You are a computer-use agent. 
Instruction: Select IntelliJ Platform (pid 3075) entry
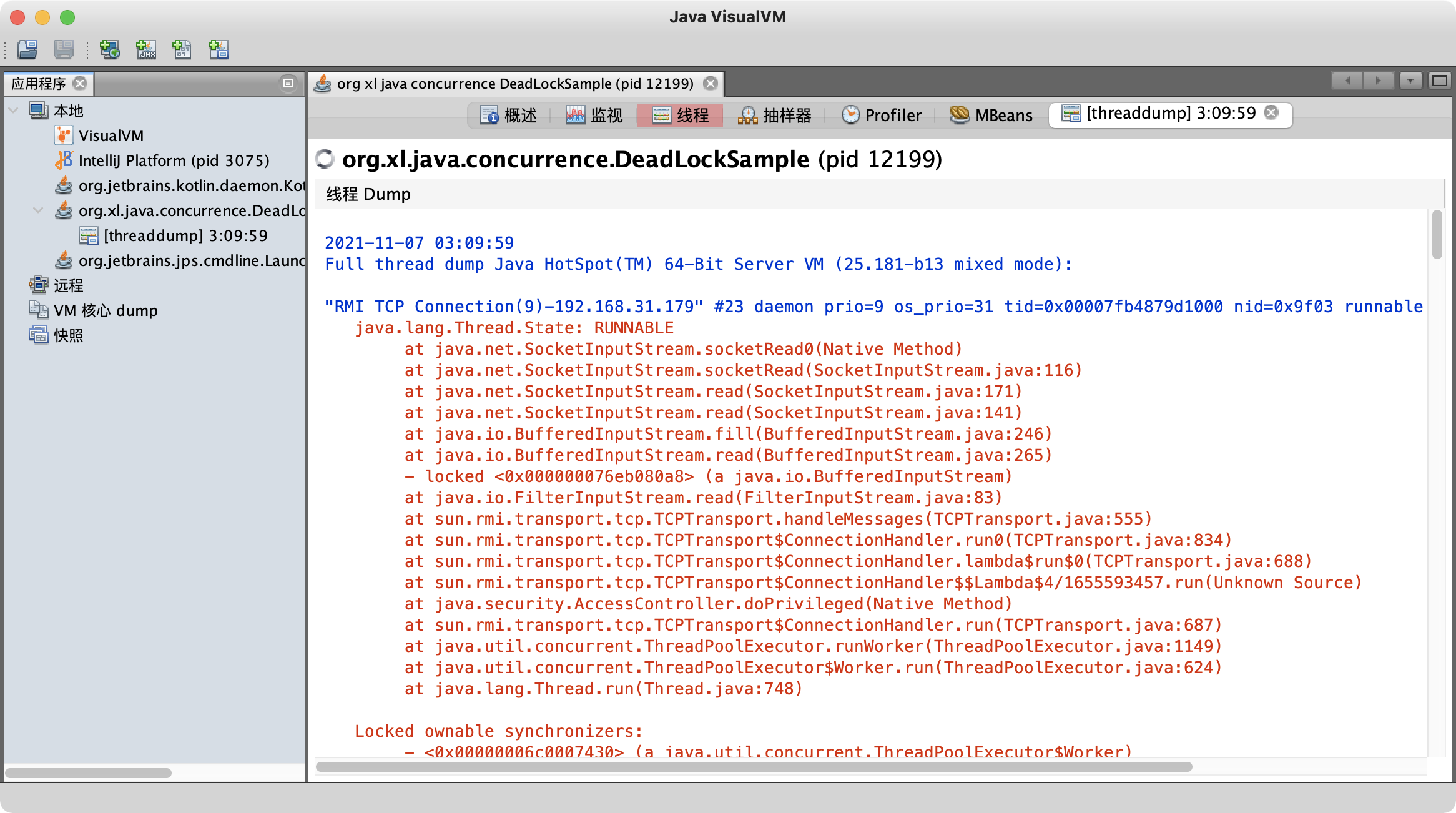click(x=174, y=160)
